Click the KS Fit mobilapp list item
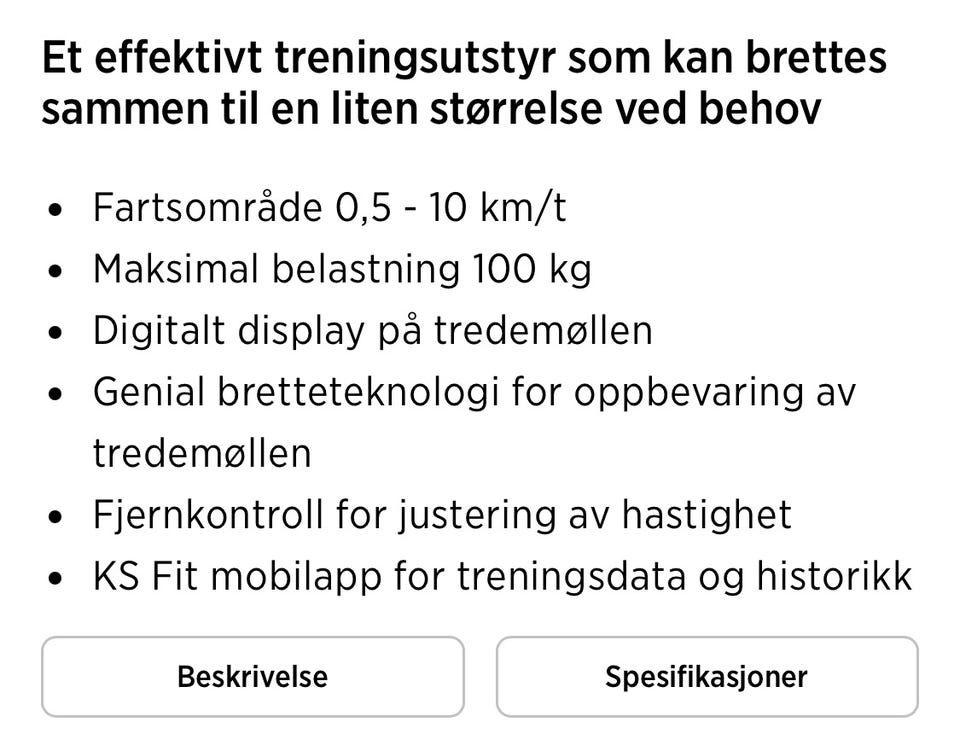 click(501, 576)
